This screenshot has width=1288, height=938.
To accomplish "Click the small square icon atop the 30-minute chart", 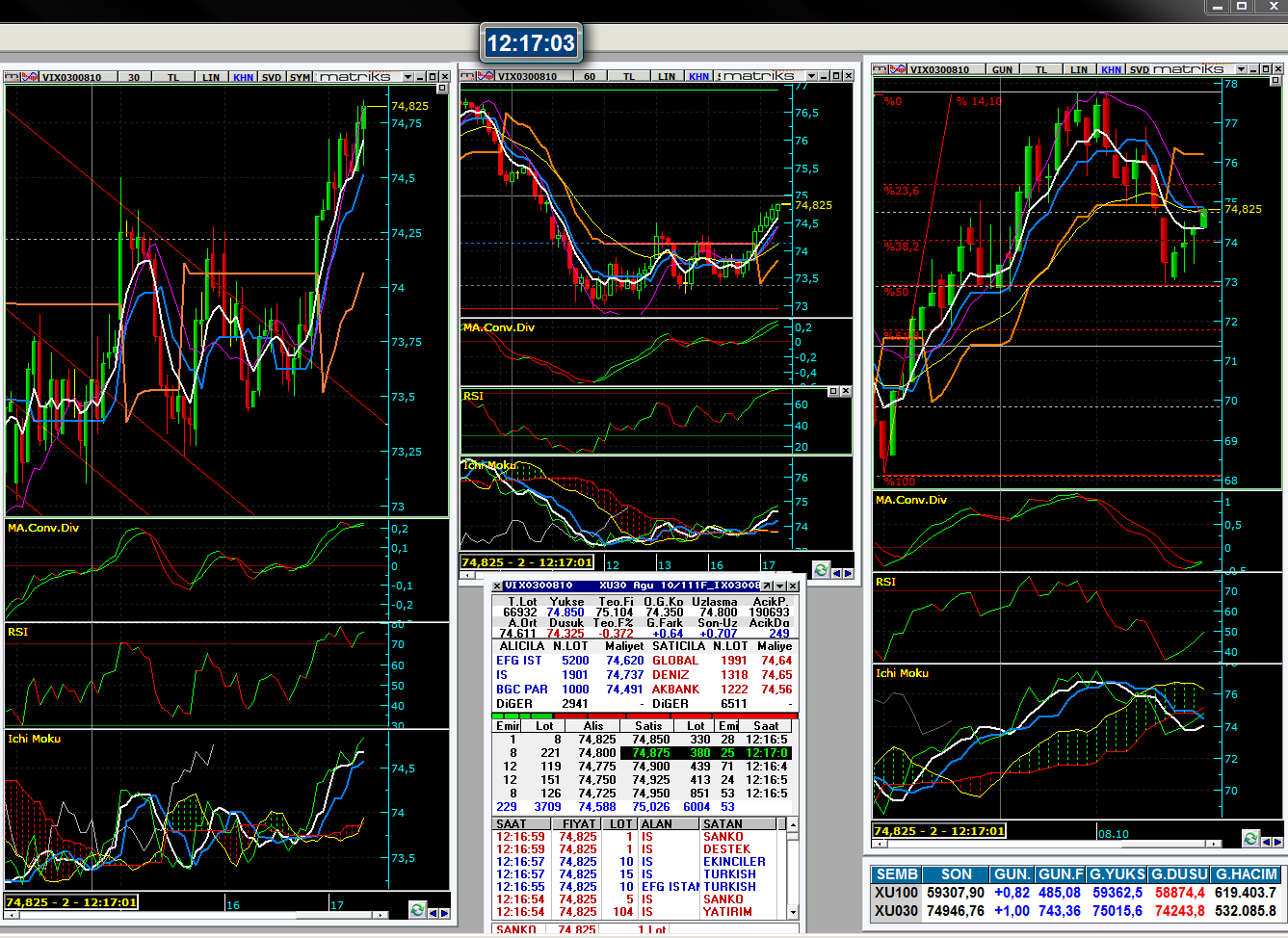I will 442,89.
